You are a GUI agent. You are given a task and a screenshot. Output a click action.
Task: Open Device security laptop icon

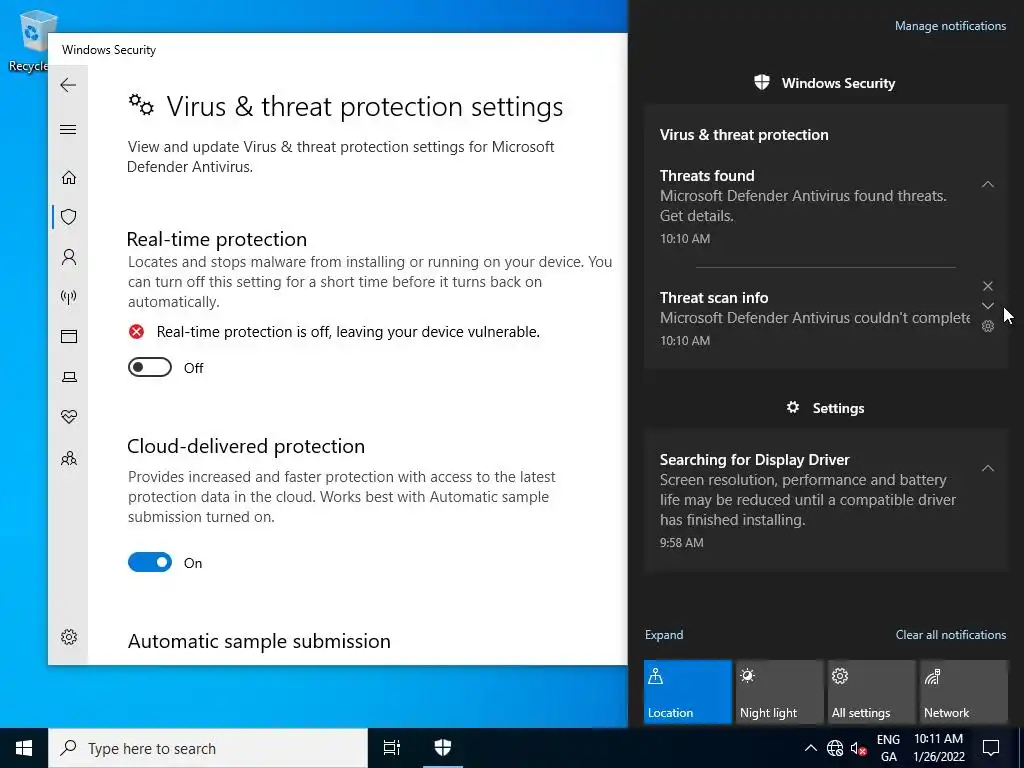[69, 377]
